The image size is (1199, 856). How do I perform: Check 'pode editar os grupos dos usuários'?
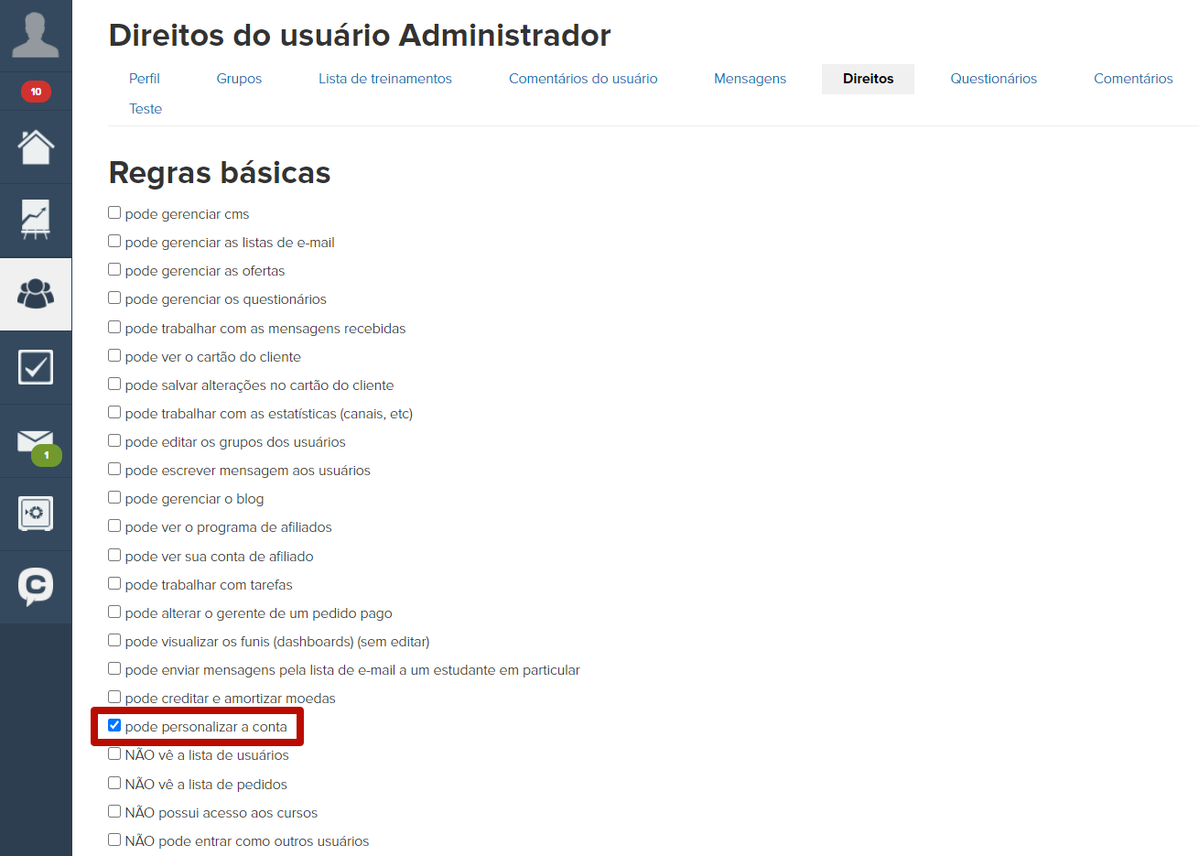(115, 441)
